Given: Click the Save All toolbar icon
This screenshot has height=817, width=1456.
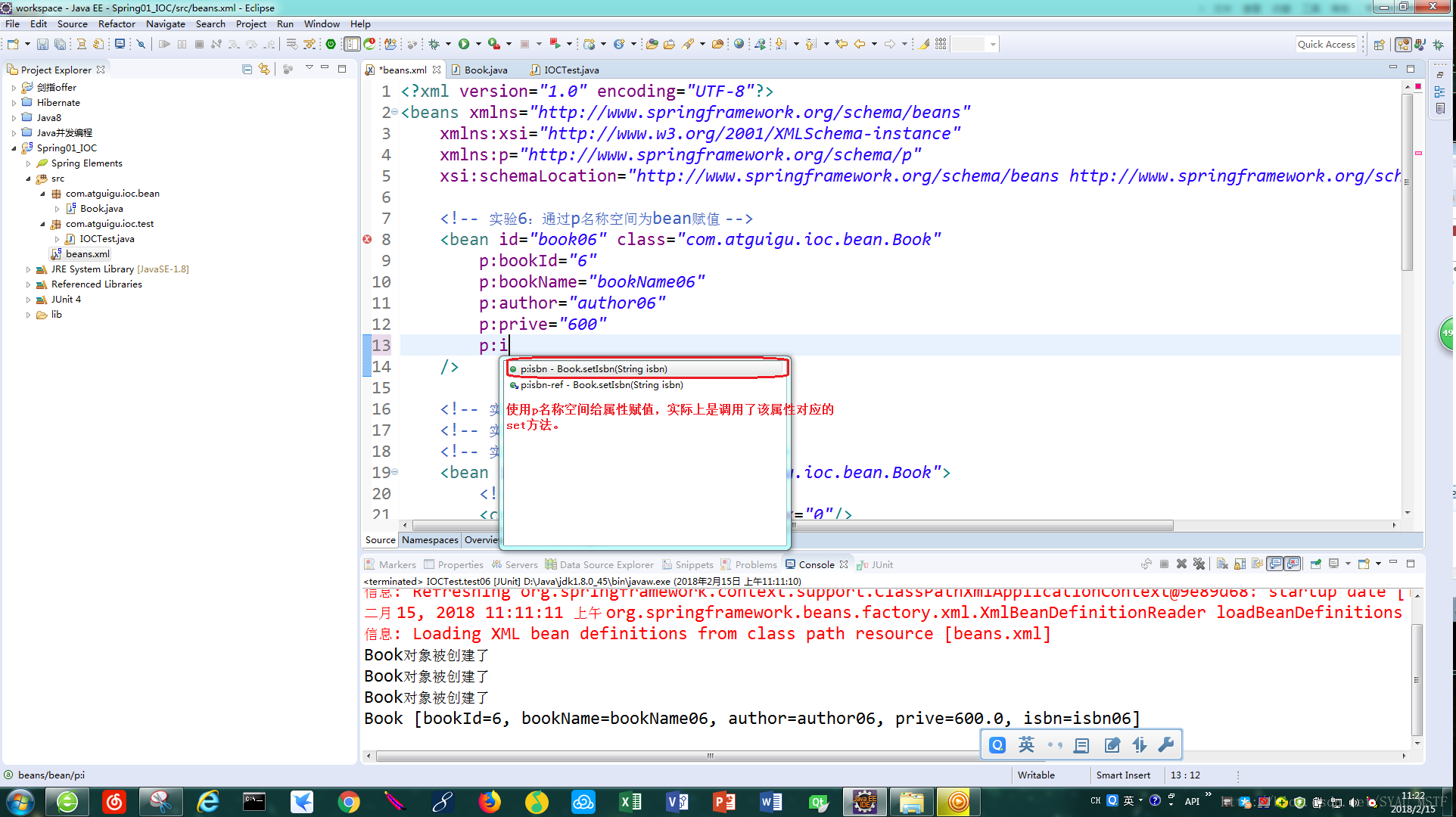Looking at the screenshot, I should pyautogui.click(x=60, y=45).
